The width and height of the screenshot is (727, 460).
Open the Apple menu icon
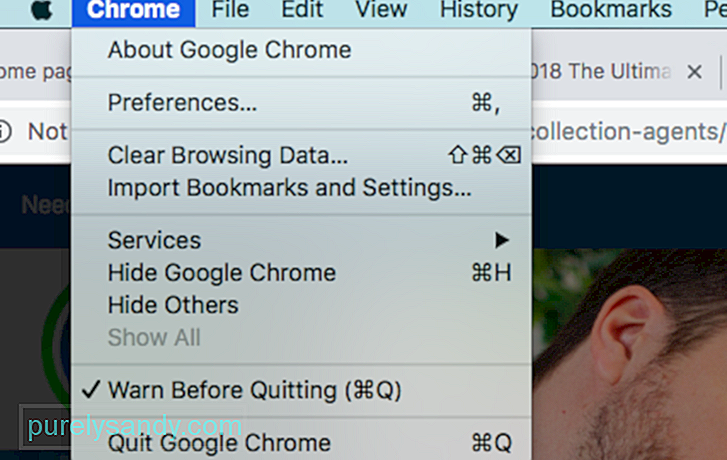[x=42, y=10]
